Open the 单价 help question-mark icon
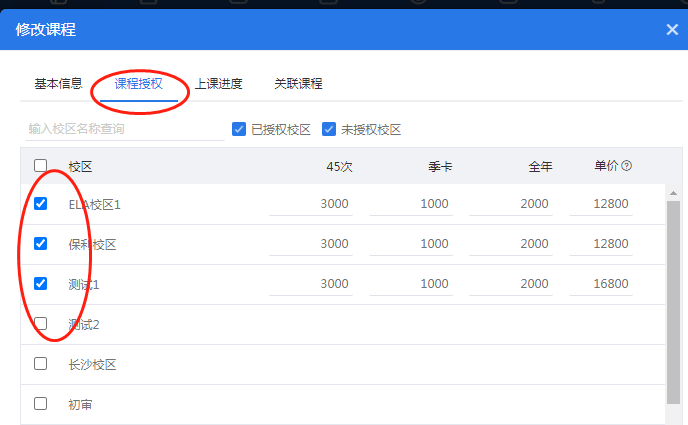The image size is (688, 425). [x=627, y=166]
